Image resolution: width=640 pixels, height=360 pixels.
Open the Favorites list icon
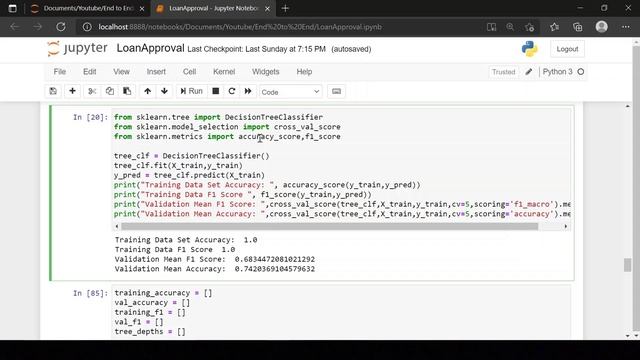pos(554,27)
